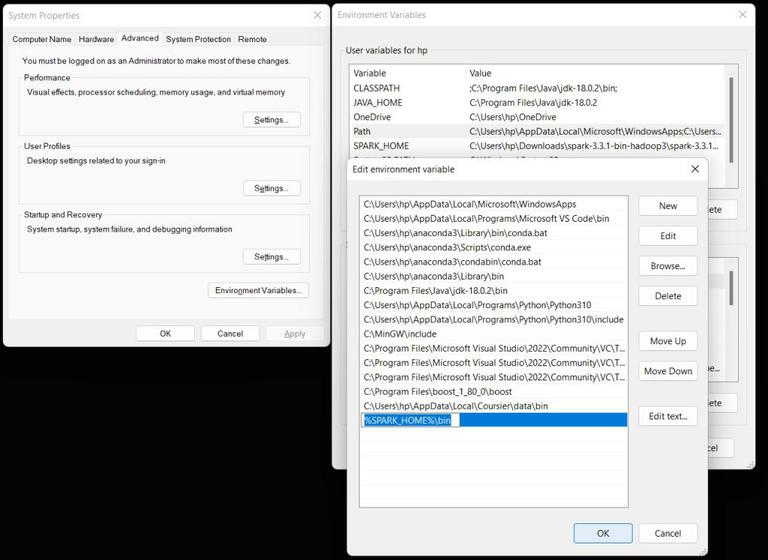The height and width of the screenshot is (560, 768).
Task: Select the JAVA_HOME user variable row
Action: point(537,102)
